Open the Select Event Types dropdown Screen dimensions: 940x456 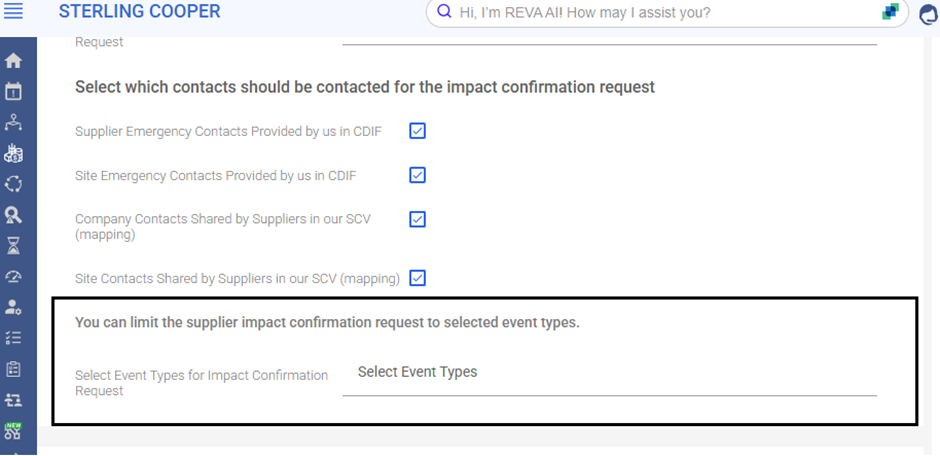[x=609, y=373]
